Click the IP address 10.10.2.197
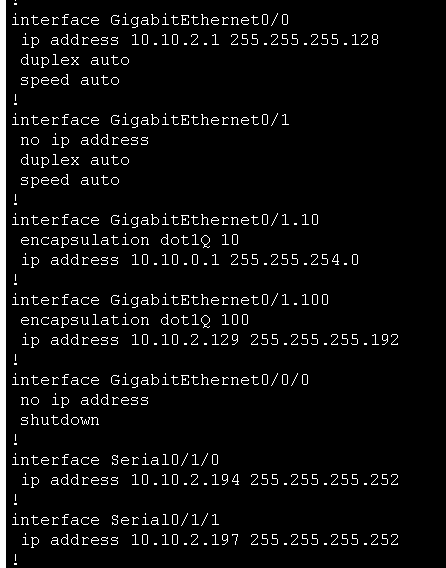Image resolution: width=446 pixels, height=568 pixels. (x=185, y=540)
